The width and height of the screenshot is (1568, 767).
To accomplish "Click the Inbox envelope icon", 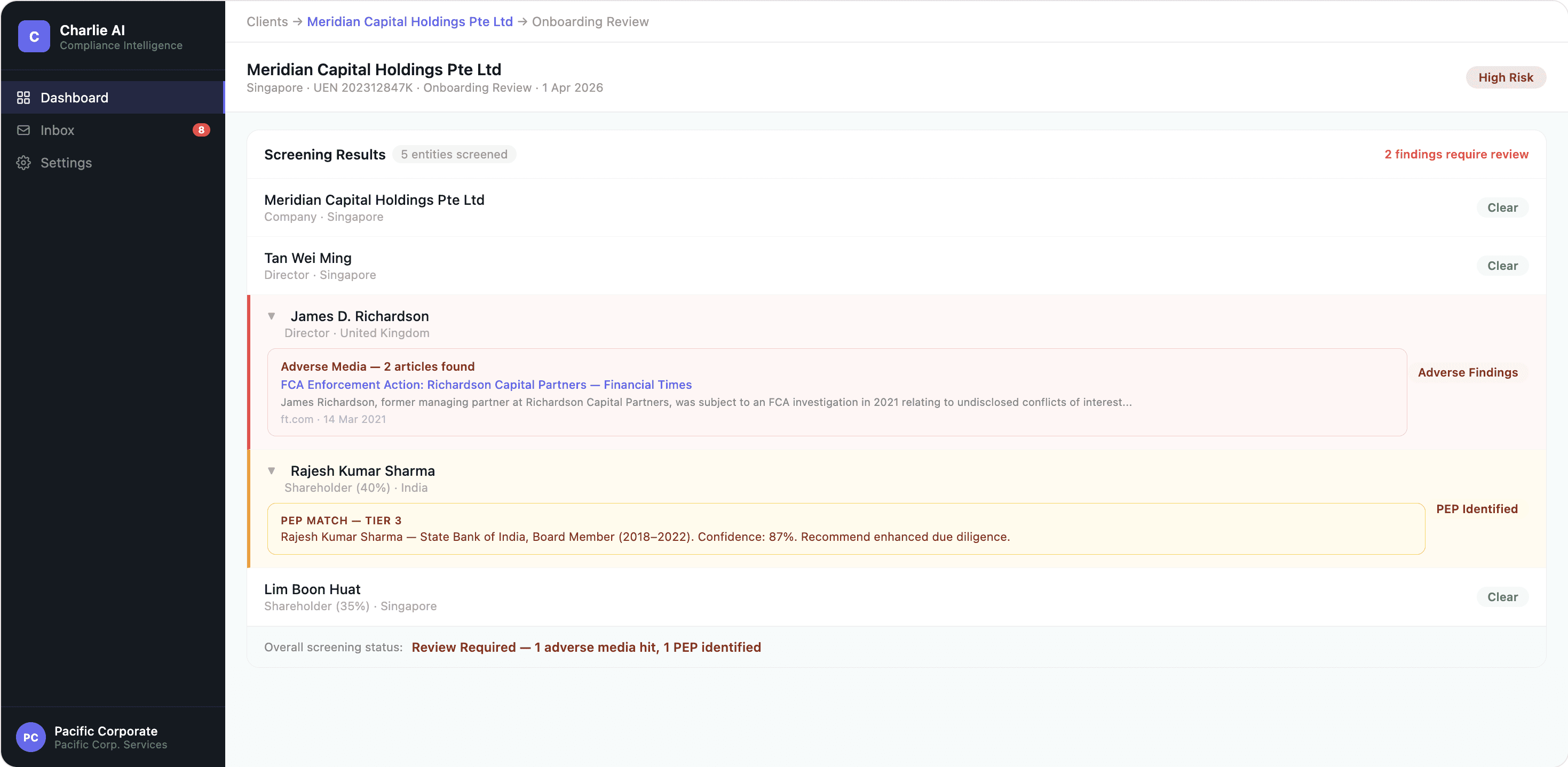I will 23,130.
